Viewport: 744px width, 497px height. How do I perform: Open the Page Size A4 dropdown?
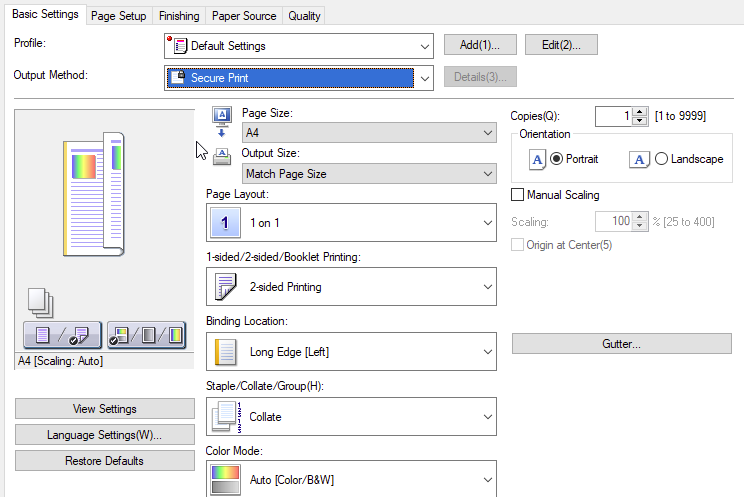pos(369,132)
